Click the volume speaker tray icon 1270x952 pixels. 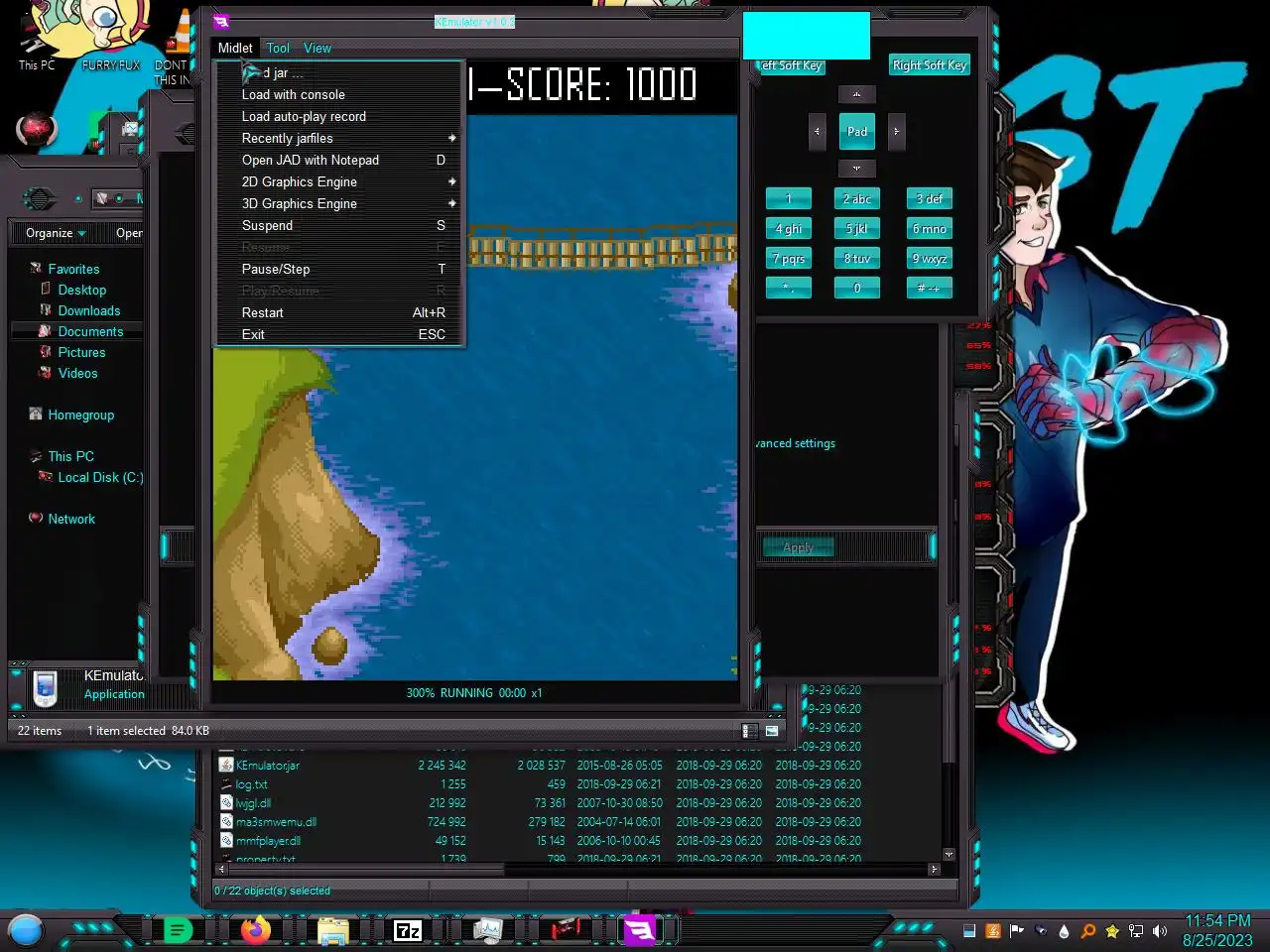click(x=1160, y=931)
